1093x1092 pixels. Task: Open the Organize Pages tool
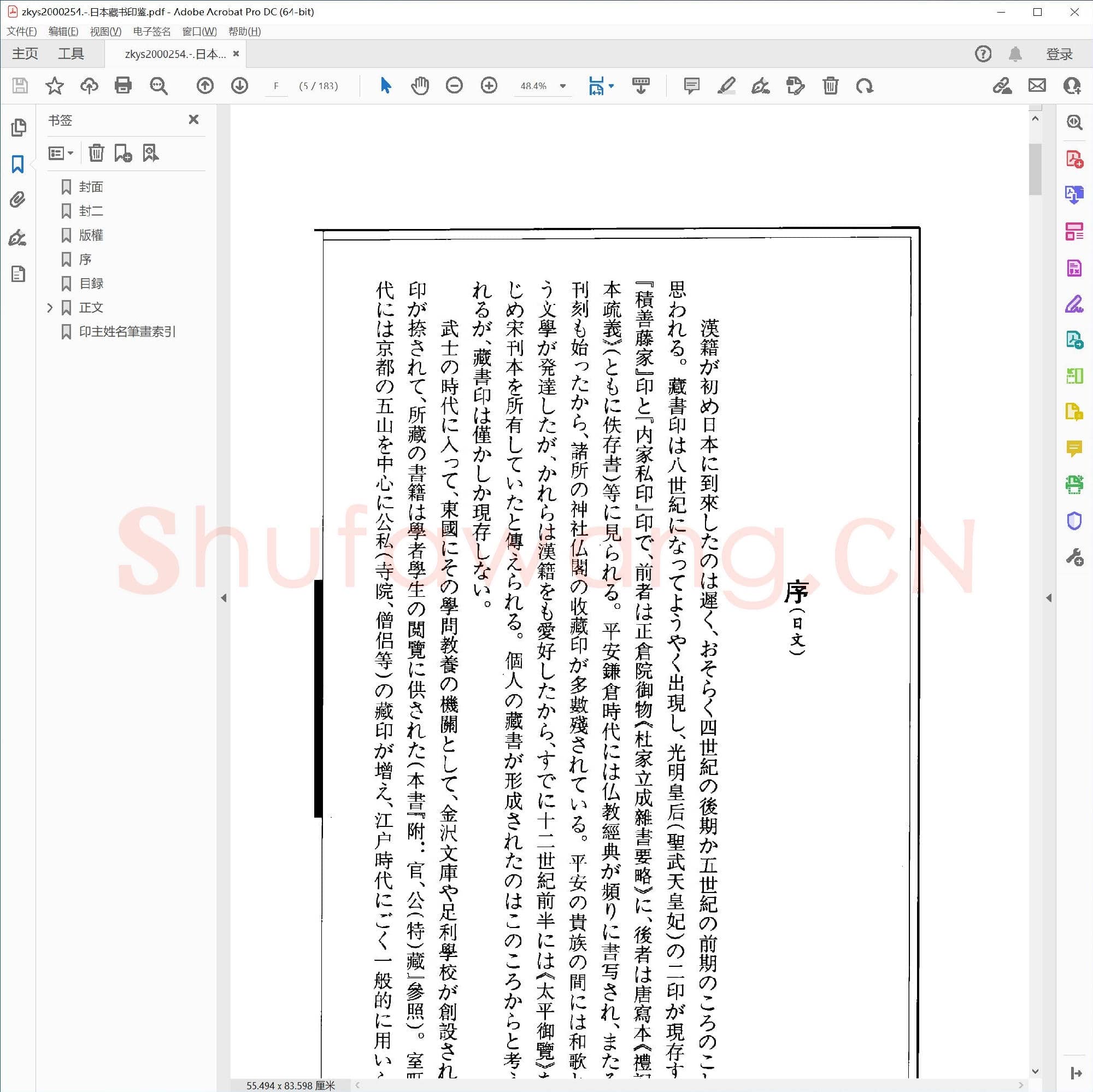[x=1073, y=232]
